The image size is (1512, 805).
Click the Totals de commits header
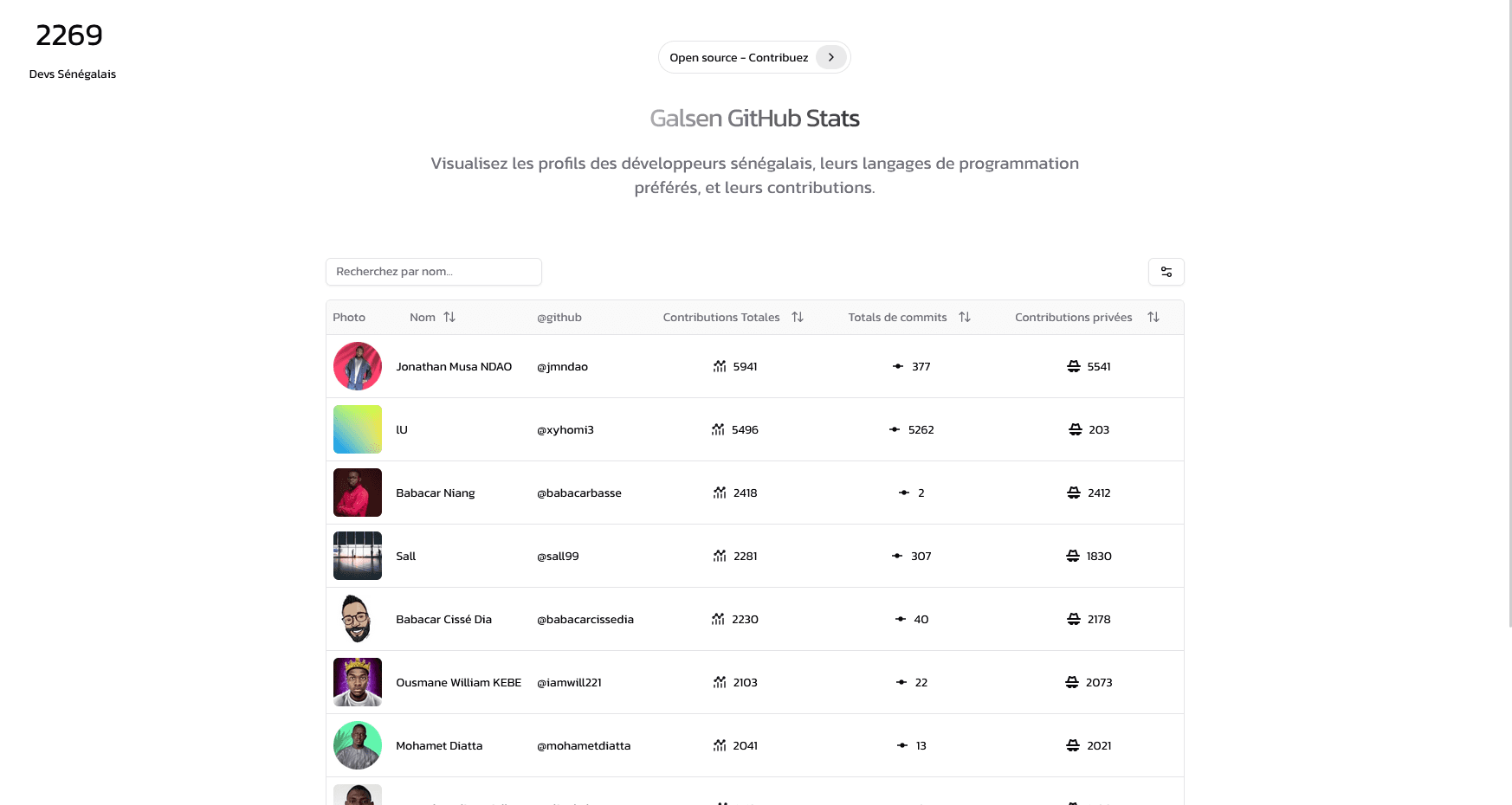[897, 318]
